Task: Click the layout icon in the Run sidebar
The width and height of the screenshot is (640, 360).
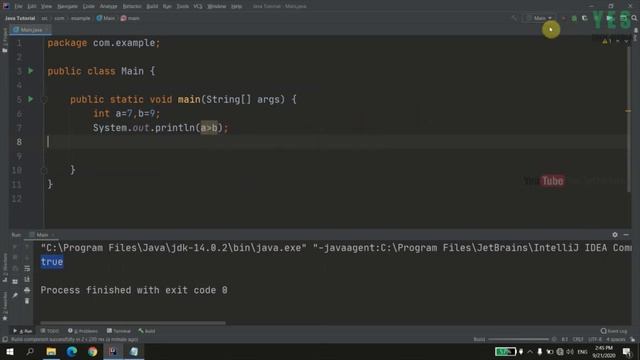Action: click(15, 282)
